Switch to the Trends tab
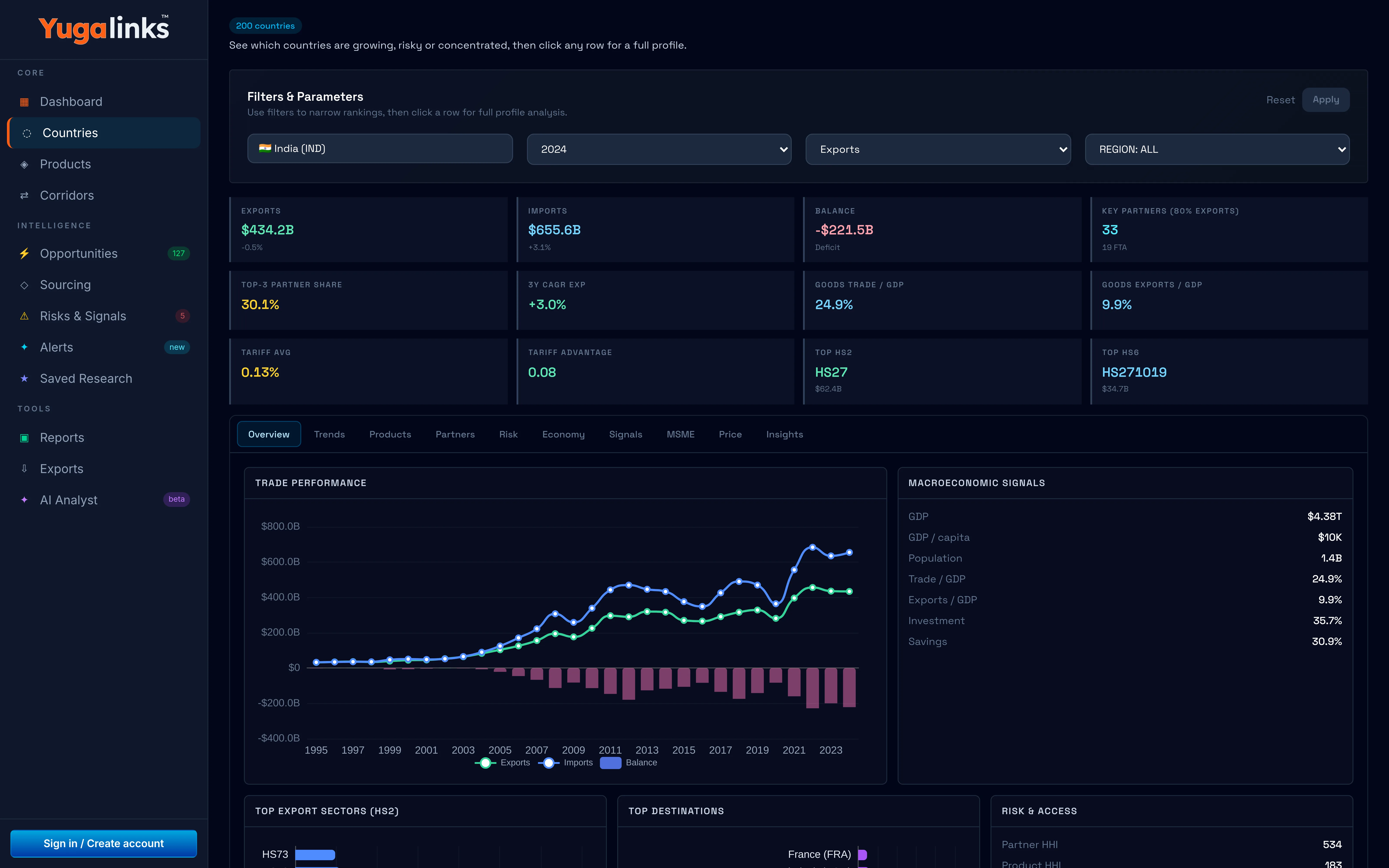Screen dimensions: 1389x868 (x=329, y=435)
